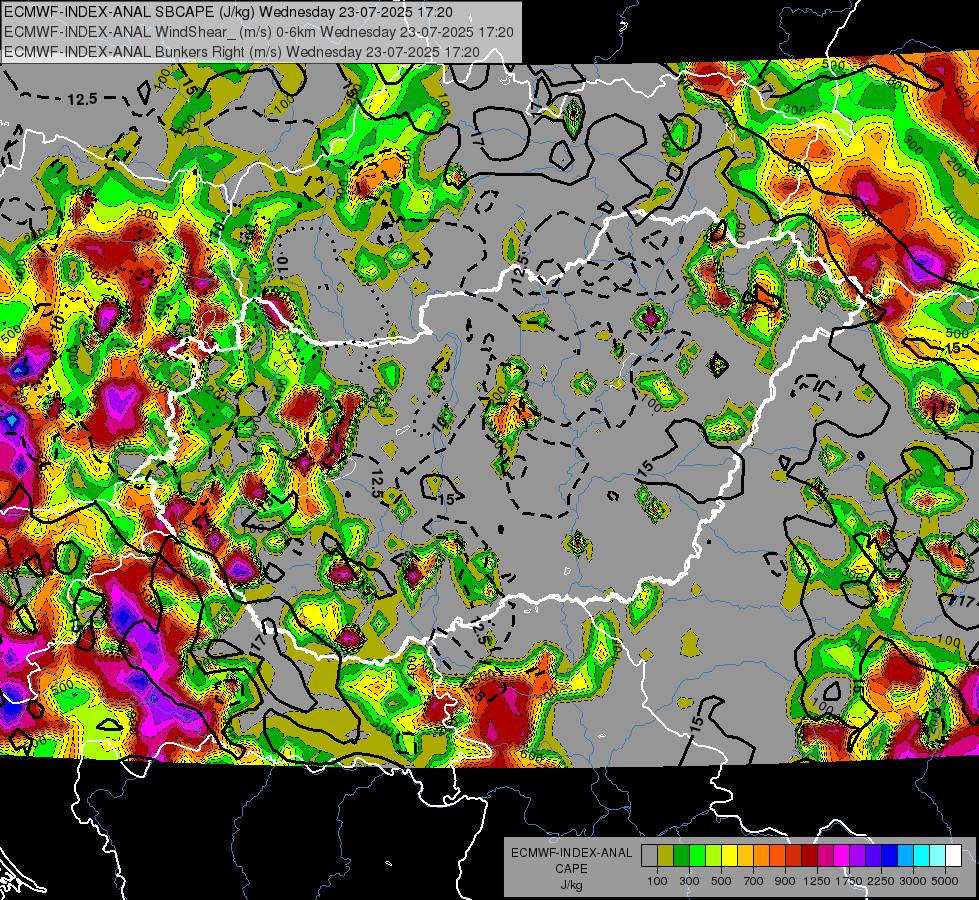Click the white swatch ending the legend
The height and width of the screenshot is (900, 979).
tap(954, 856)
